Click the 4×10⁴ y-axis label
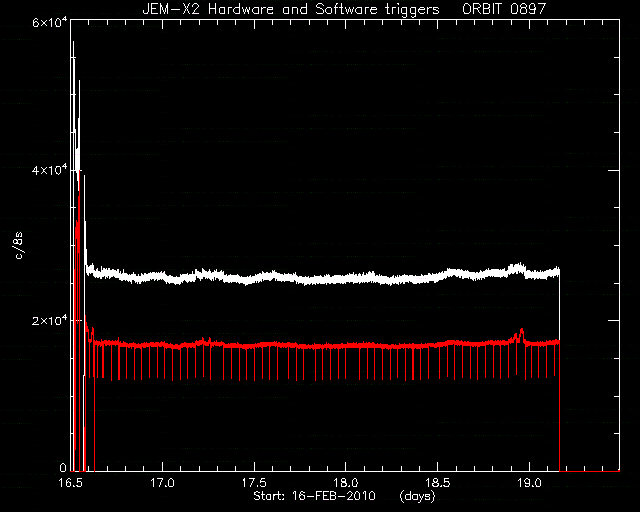The height and width of the screenshot is (512, 640). (x=50, y=170)
